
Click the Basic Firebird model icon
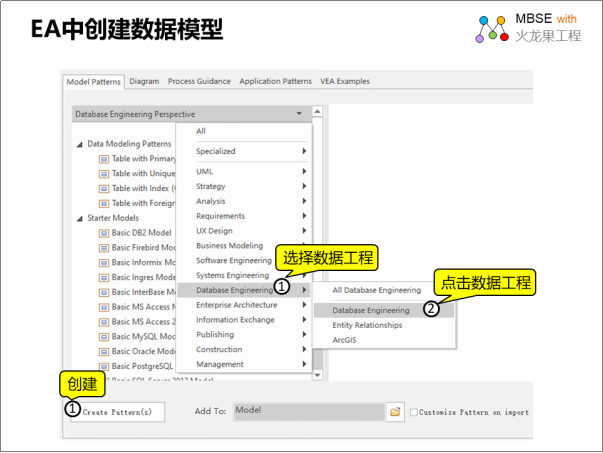[x=103, y=248]
